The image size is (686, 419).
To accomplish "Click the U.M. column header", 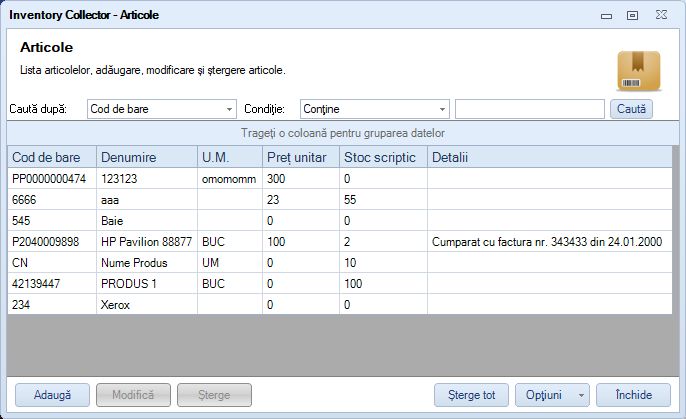I will tap(230, 157).
